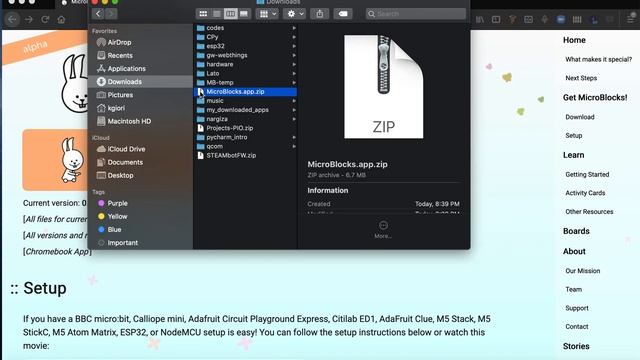
Task: Open 'What makes it special?' link
Action: coord(598,59)
